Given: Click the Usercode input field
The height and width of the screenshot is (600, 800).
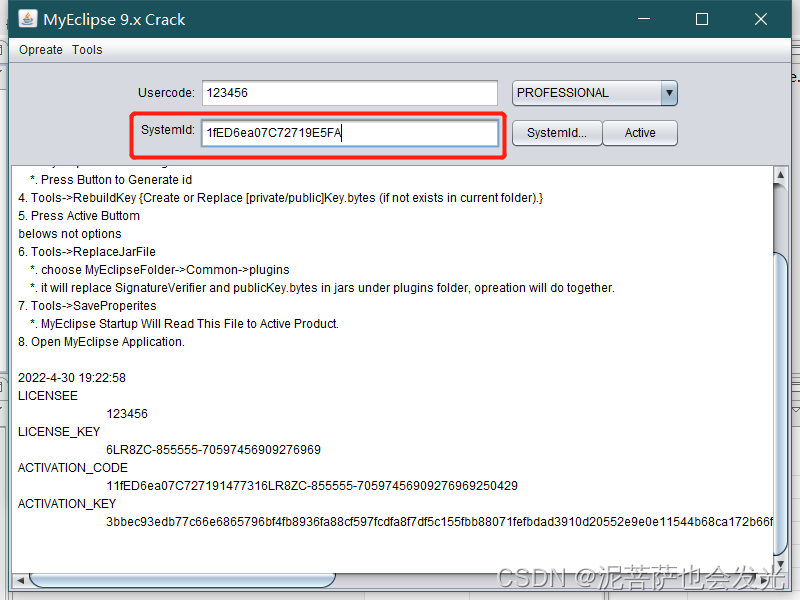Looking at the screenshot, I should coord(349,93).
